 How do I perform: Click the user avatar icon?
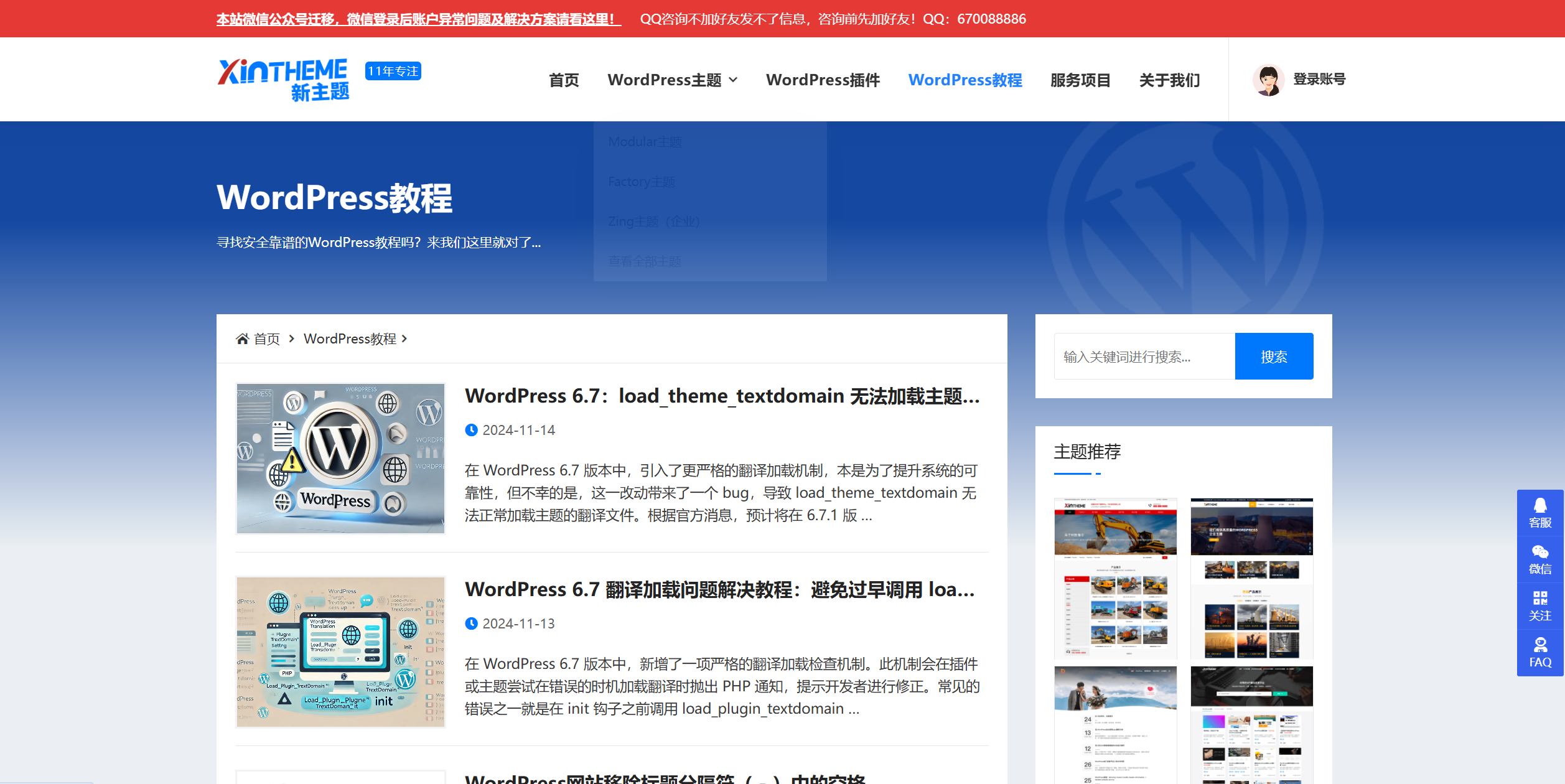click(x=1268, y=80)
